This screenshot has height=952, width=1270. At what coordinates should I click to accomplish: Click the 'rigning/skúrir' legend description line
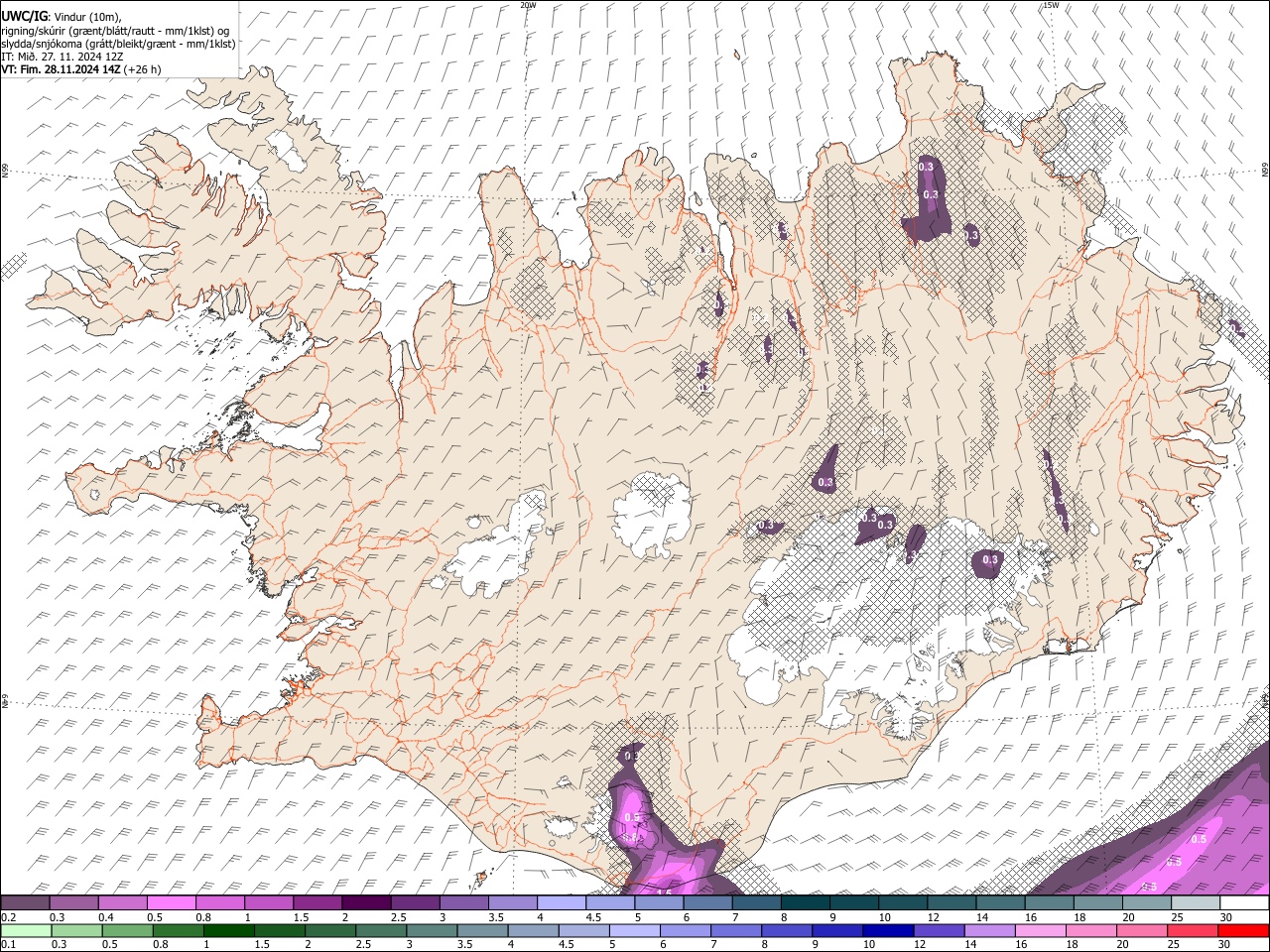pyautogui.click(x=115, y=30)
